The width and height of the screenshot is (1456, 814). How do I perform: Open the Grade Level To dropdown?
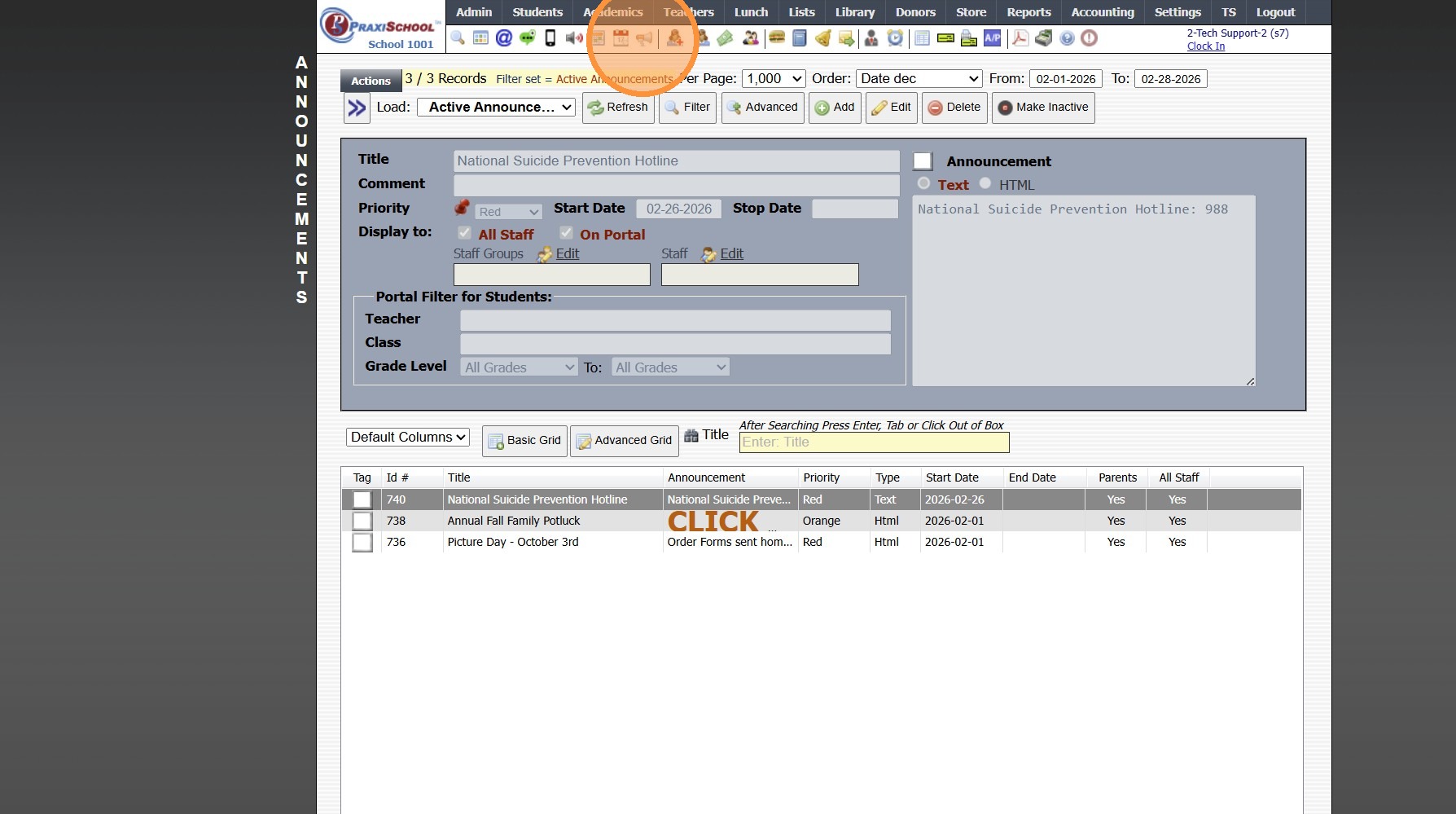click(x=670, y=367)
